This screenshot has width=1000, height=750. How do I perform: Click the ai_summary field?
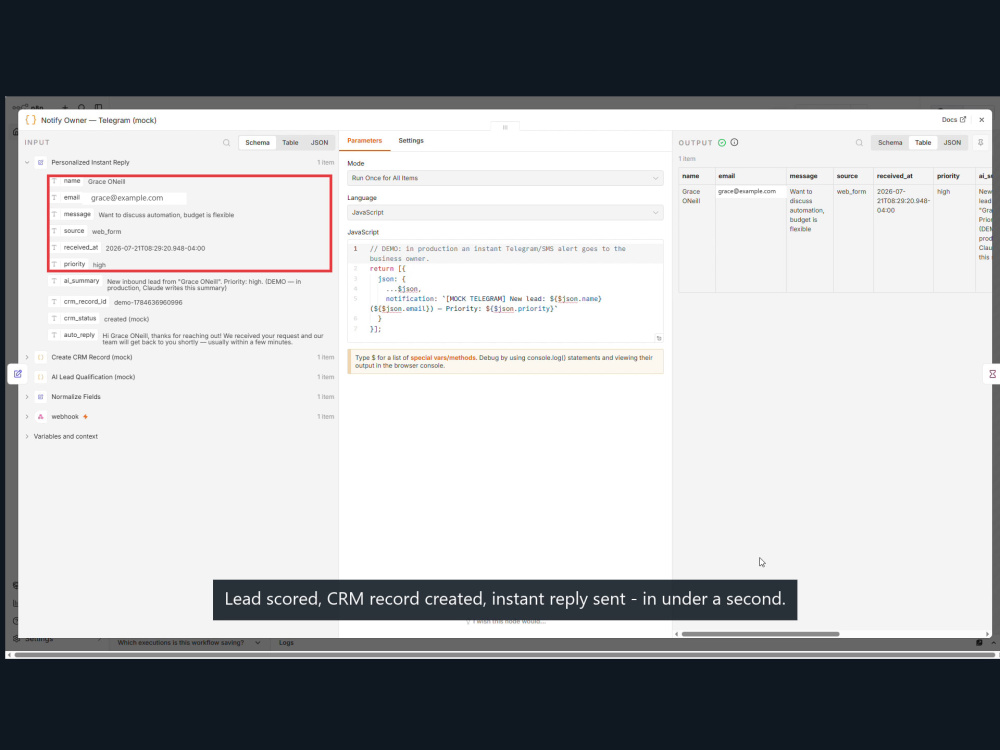[x=176, y=284]
